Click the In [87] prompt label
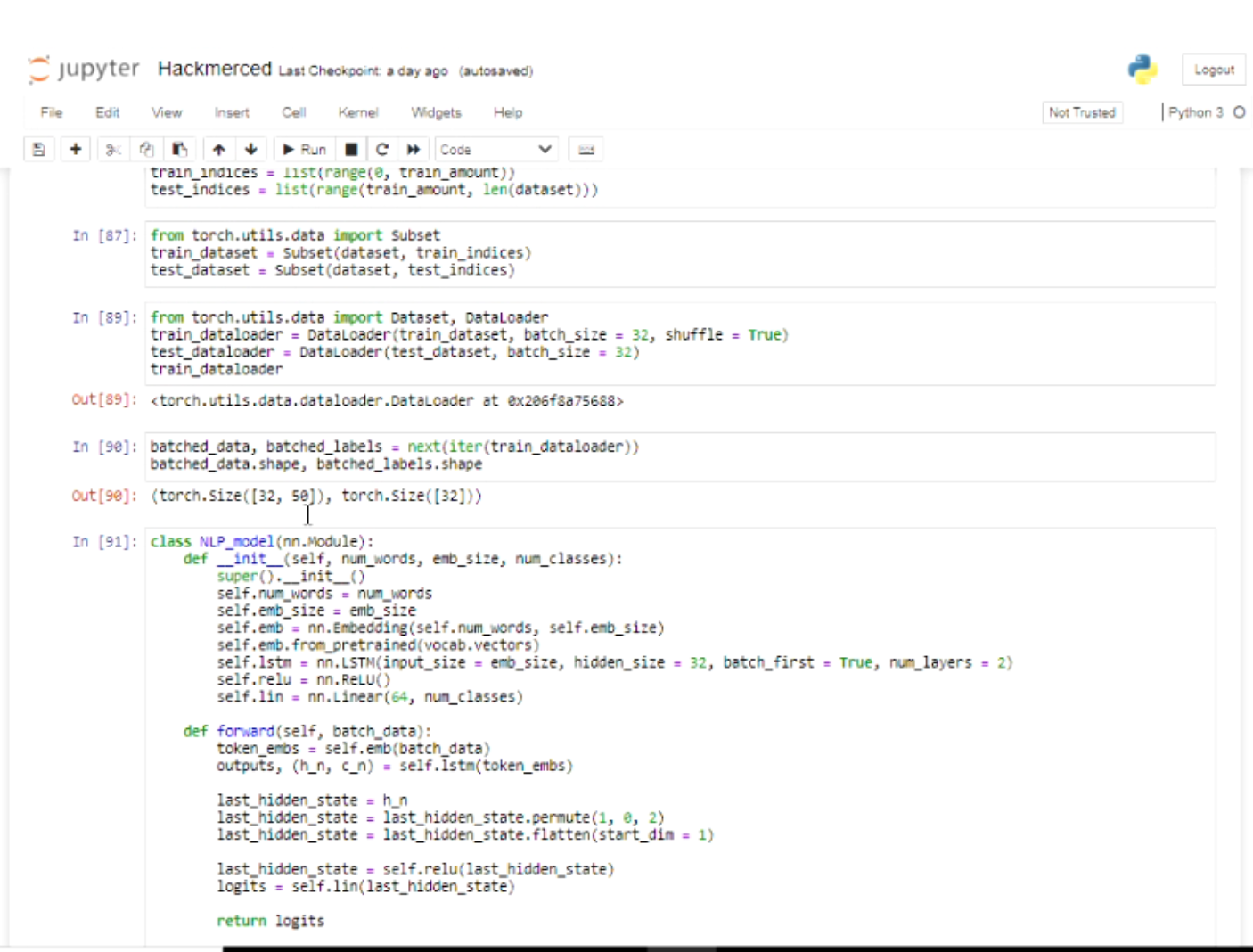 (104, 235)
